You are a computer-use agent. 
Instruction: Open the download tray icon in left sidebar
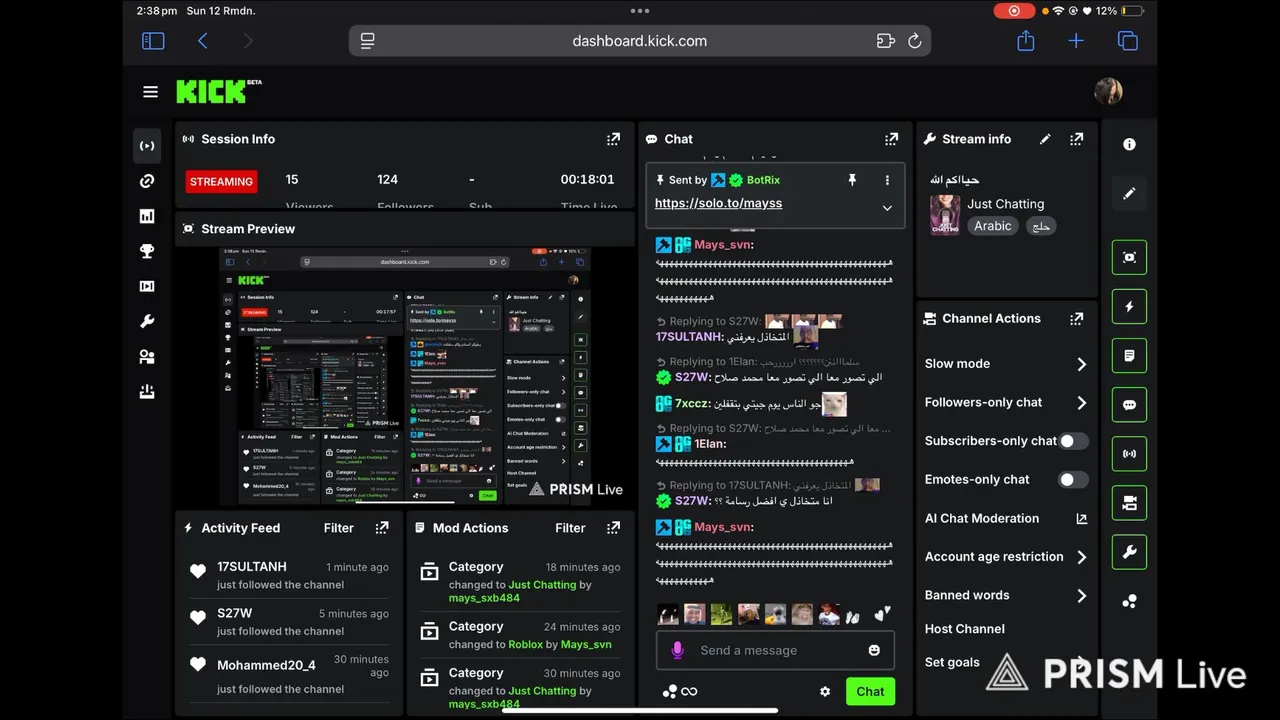147,392
